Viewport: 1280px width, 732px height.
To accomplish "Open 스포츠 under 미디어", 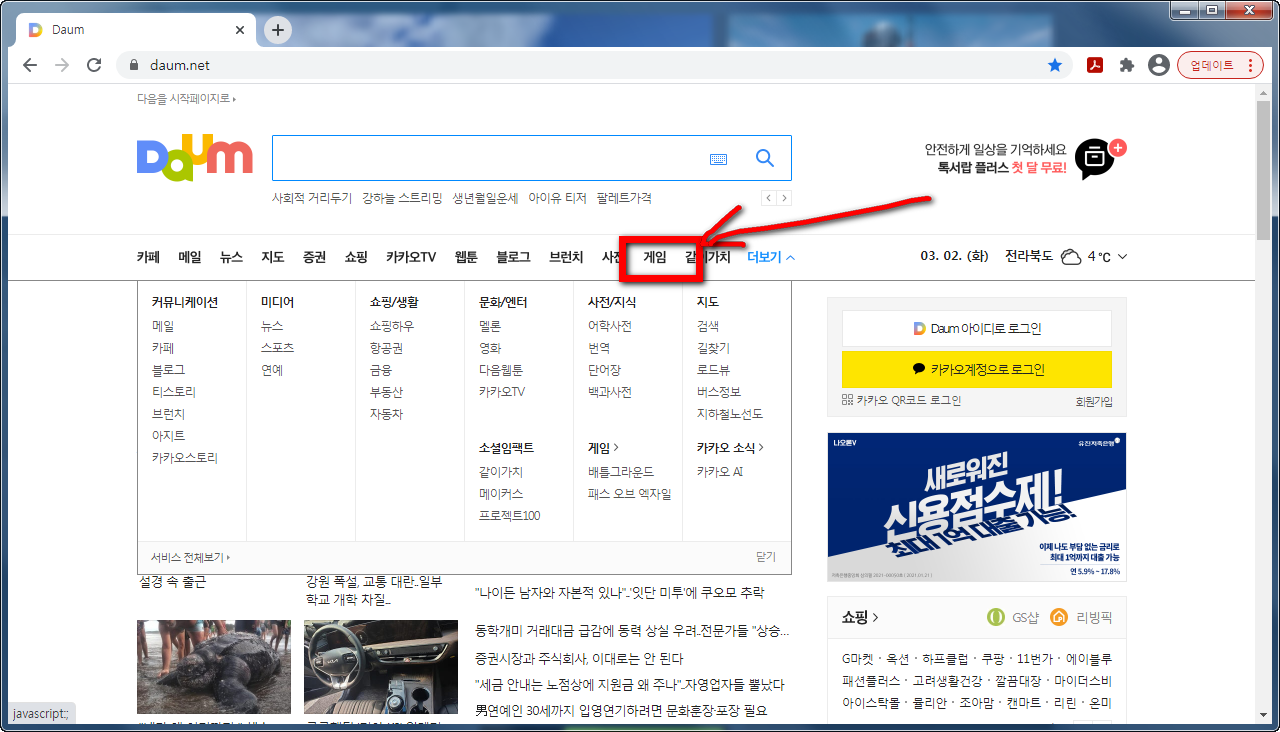I will tap(277, 348).
